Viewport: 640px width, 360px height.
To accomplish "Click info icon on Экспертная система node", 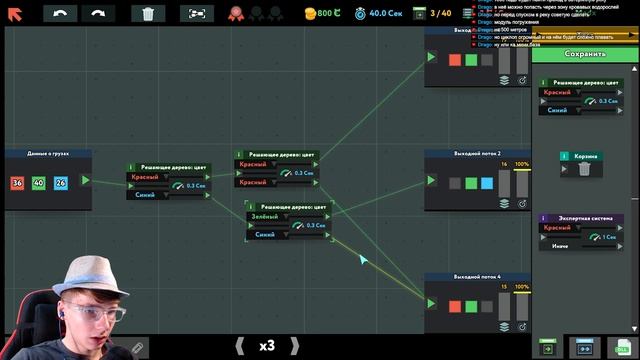I will (x=543, y=218).
